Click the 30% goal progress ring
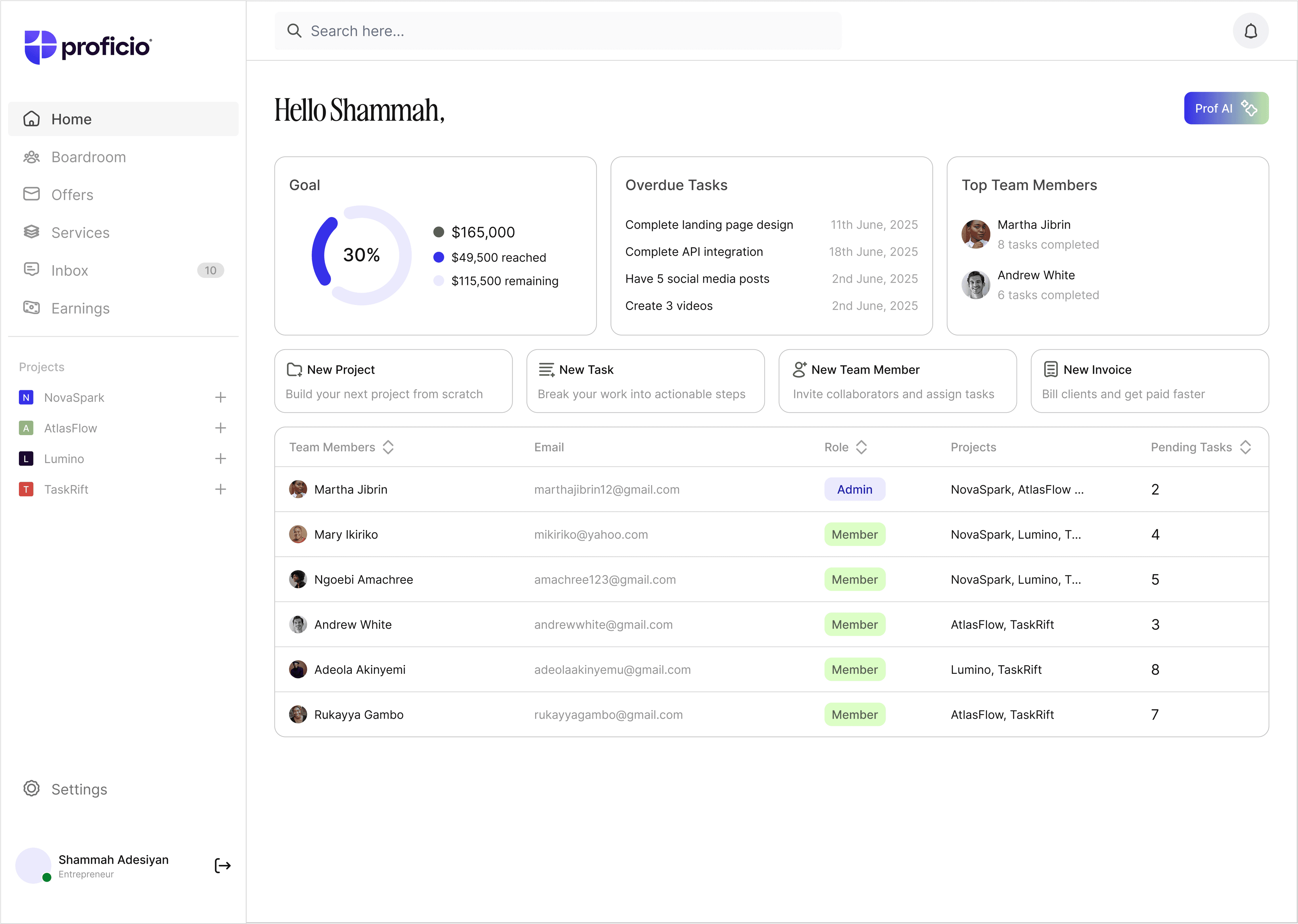The width and height of the screenshot is (1298, 924). pos(361,255)
